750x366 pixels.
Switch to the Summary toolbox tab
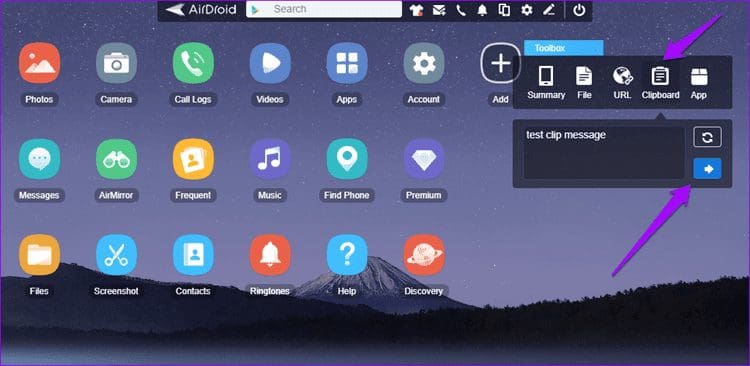[x=546, y=83]
